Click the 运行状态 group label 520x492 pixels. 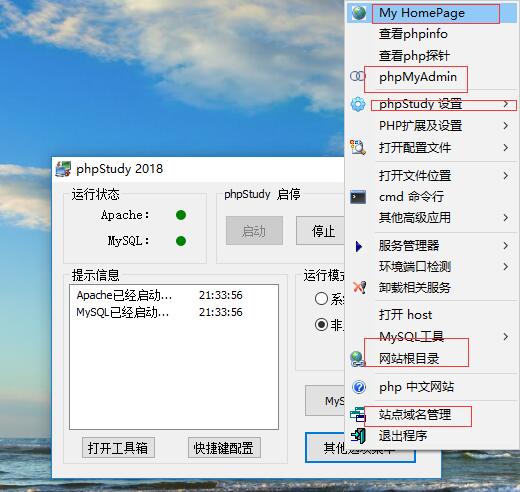pyautogui.click(x=96, y=194)
